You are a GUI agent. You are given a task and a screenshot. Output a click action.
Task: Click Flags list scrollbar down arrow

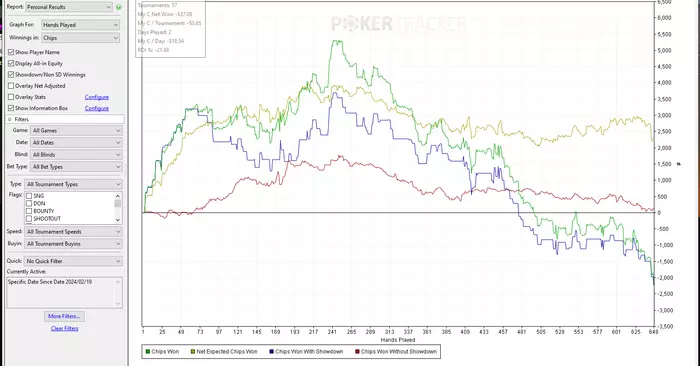pos(118,220)
